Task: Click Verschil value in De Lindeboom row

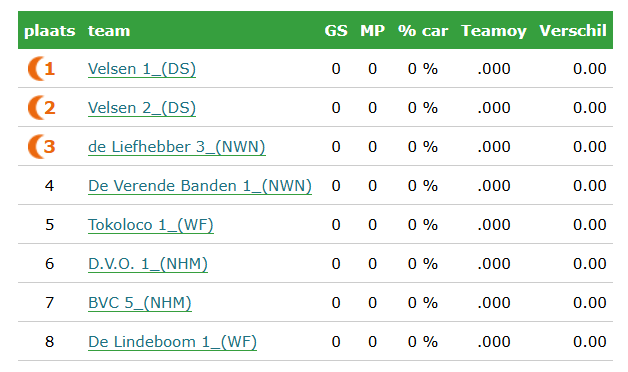Action: 590,342
